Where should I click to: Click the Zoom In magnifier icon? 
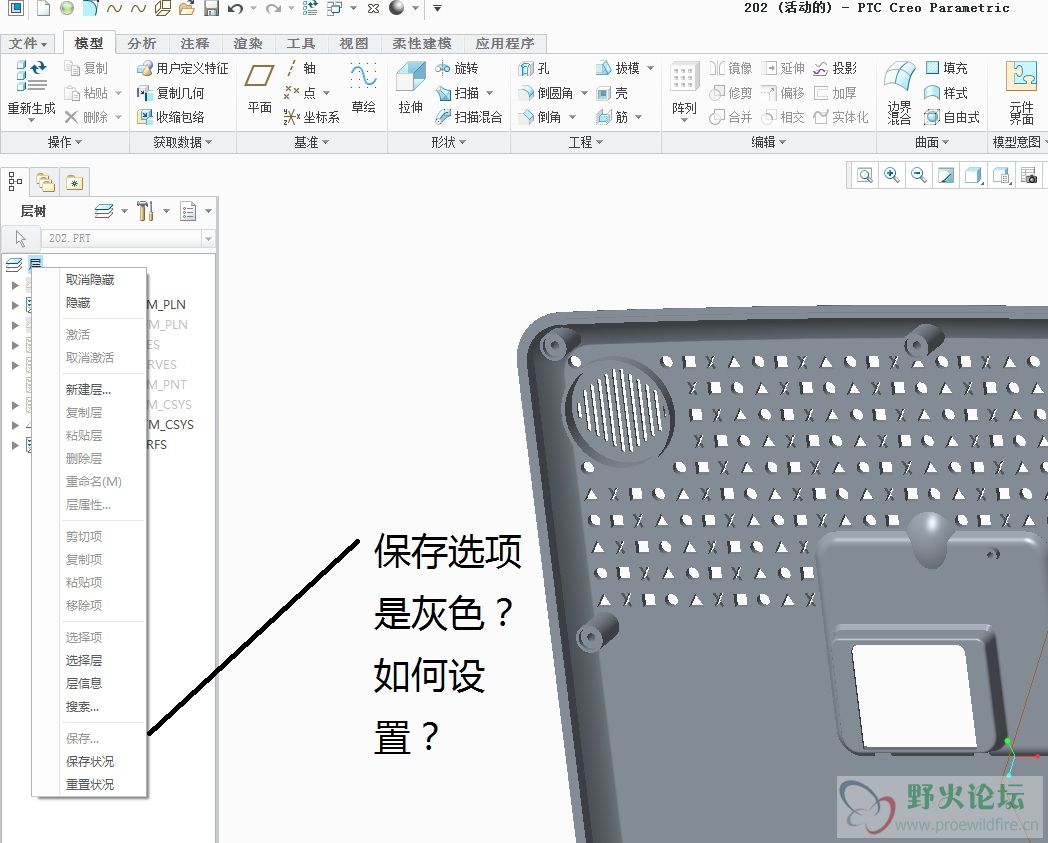click(x=892, y=175)
